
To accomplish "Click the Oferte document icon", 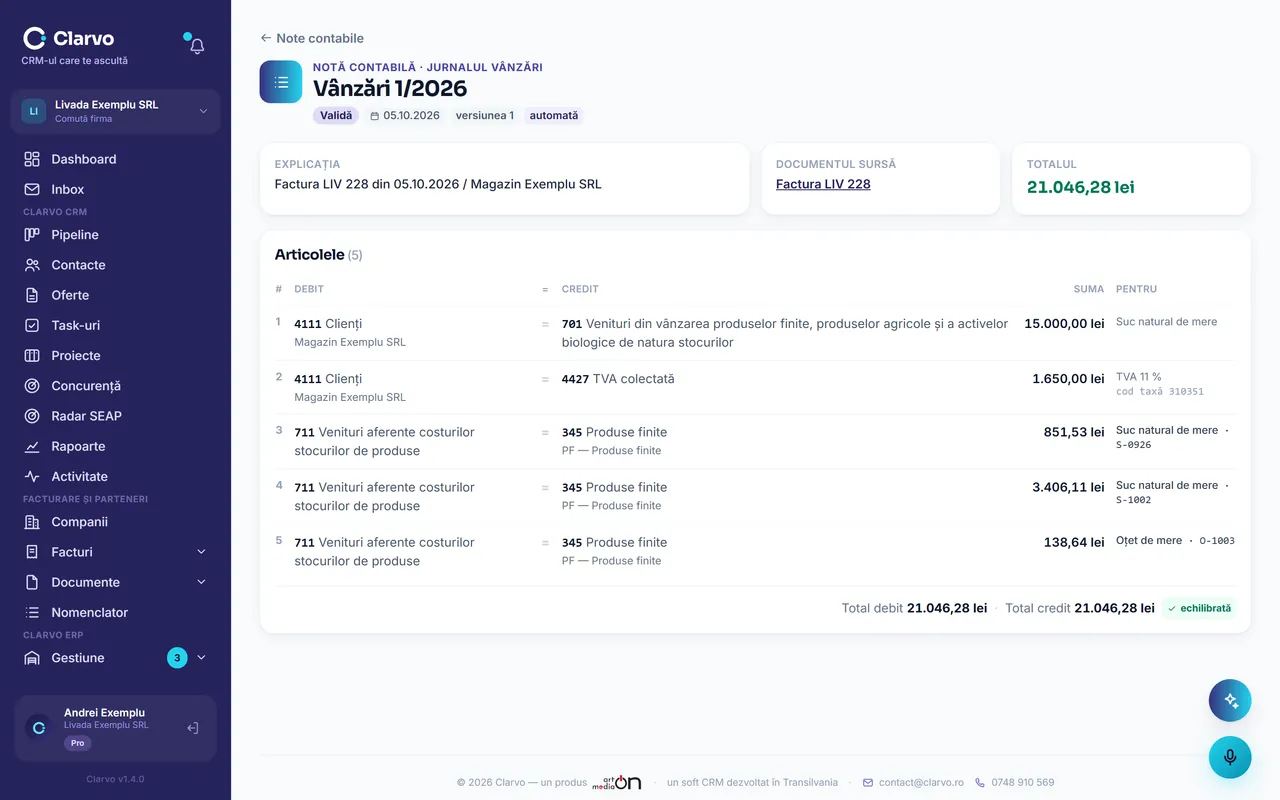I will pyautogui.click(x=32, y=295).
